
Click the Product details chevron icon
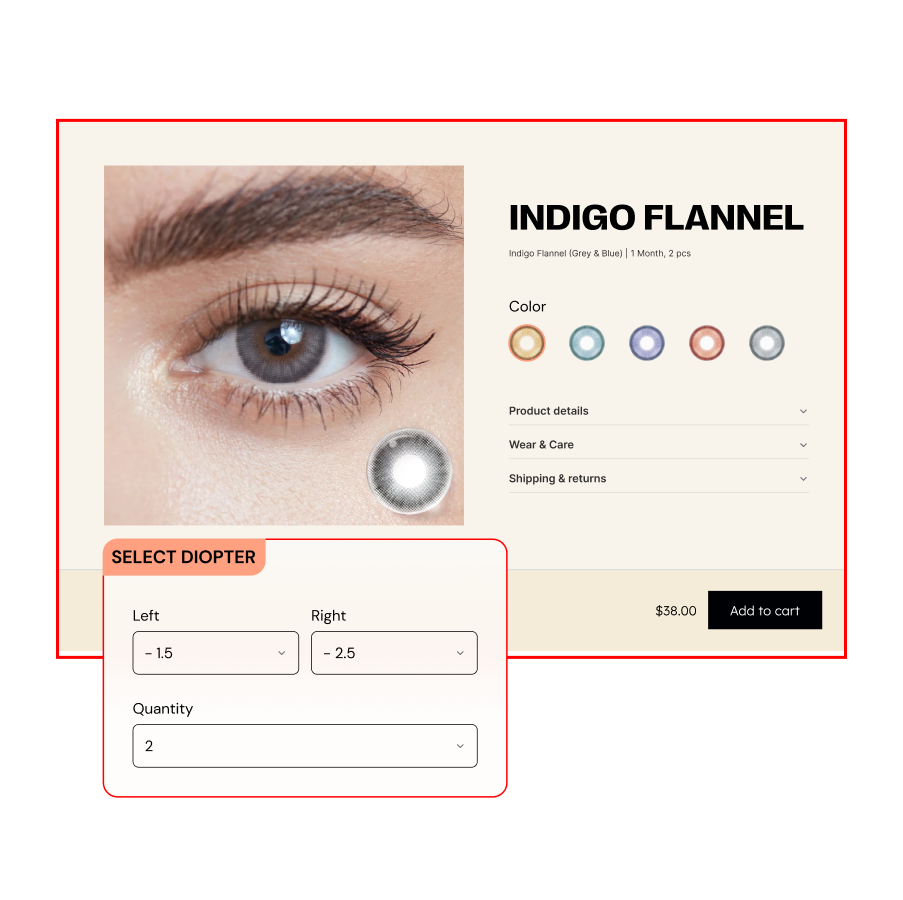point(803,411)
